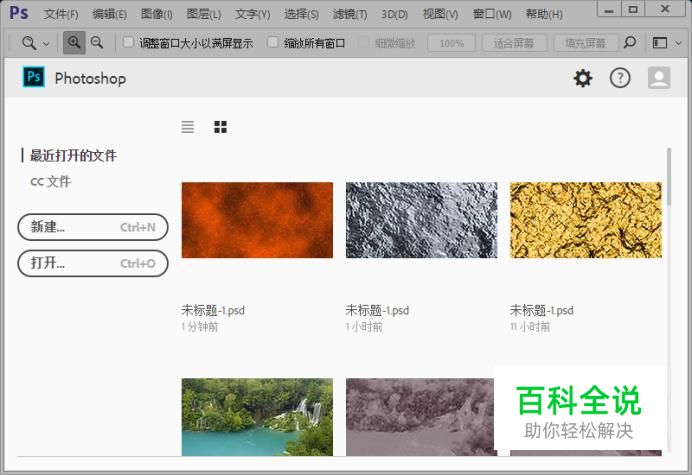
Task: Open the 文字(Y) menu
Action: point(252,14)
